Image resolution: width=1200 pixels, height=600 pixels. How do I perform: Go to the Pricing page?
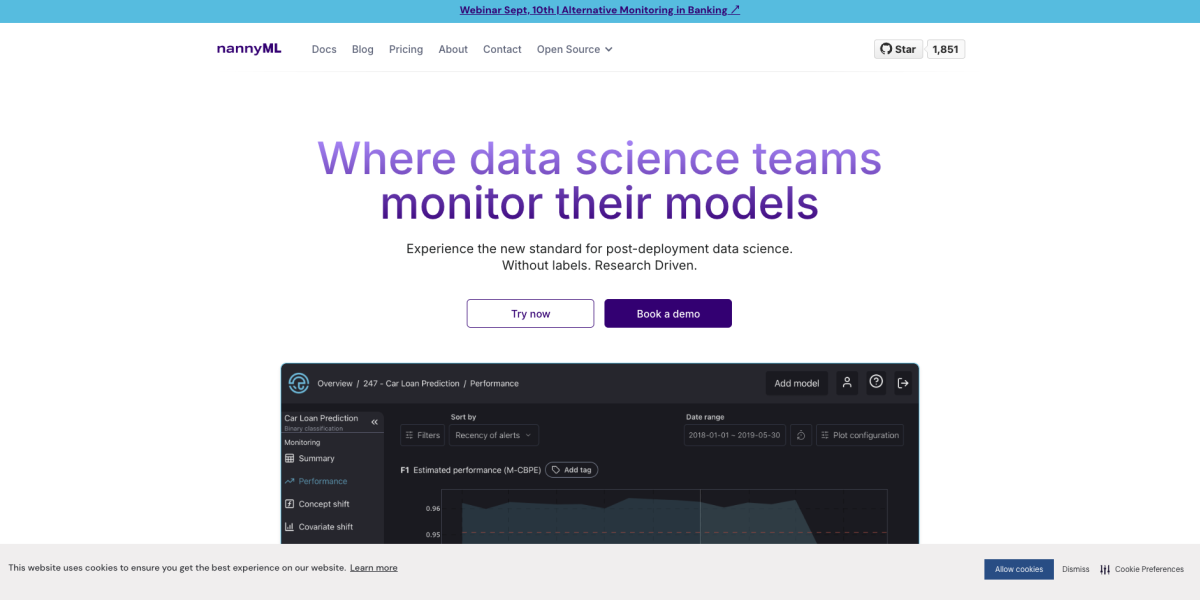pos(406,49)
